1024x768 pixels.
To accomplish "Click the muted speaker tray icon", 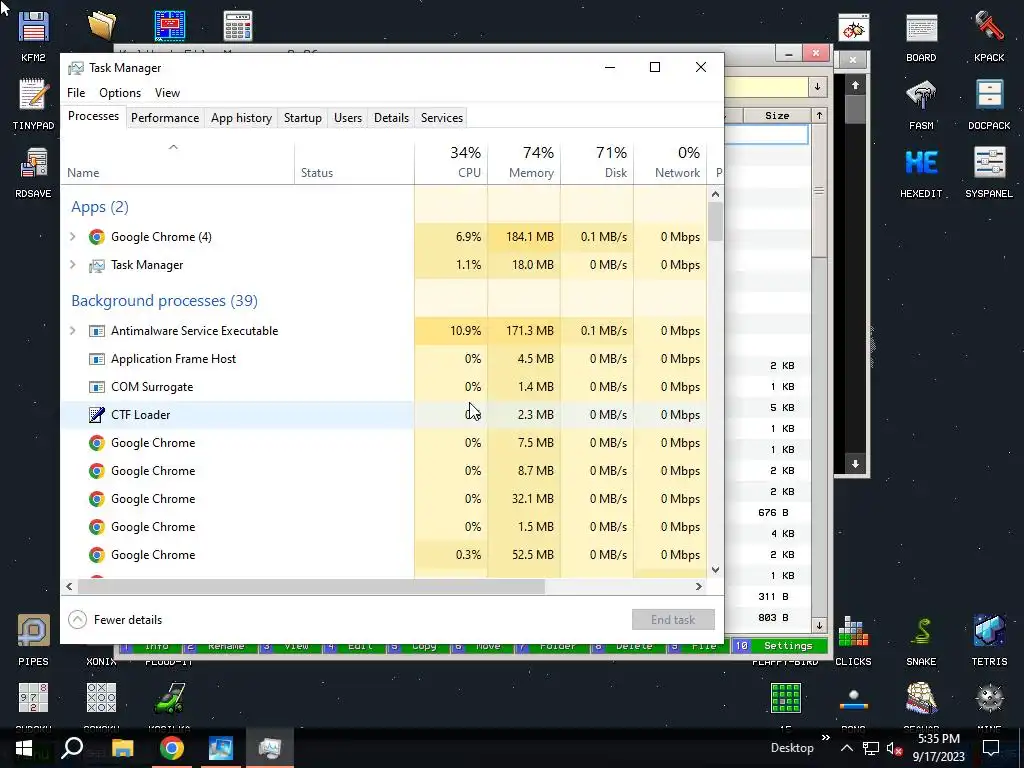I will tap(894, 748).
